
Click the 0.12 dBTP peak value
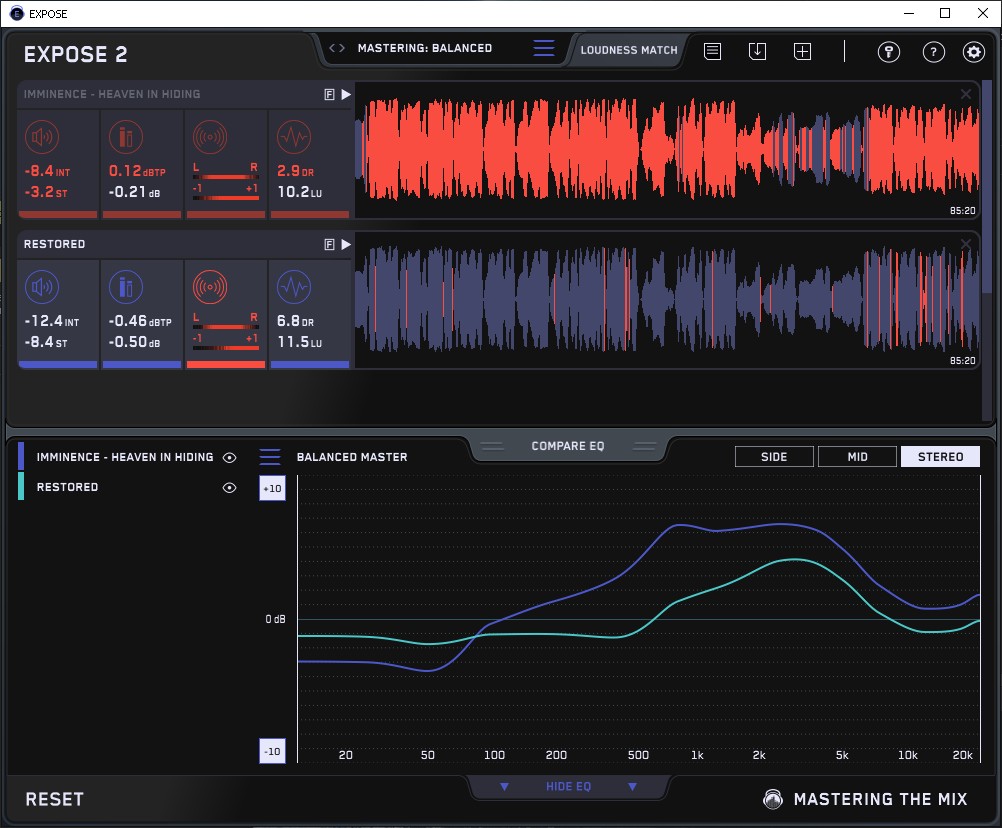137,171
